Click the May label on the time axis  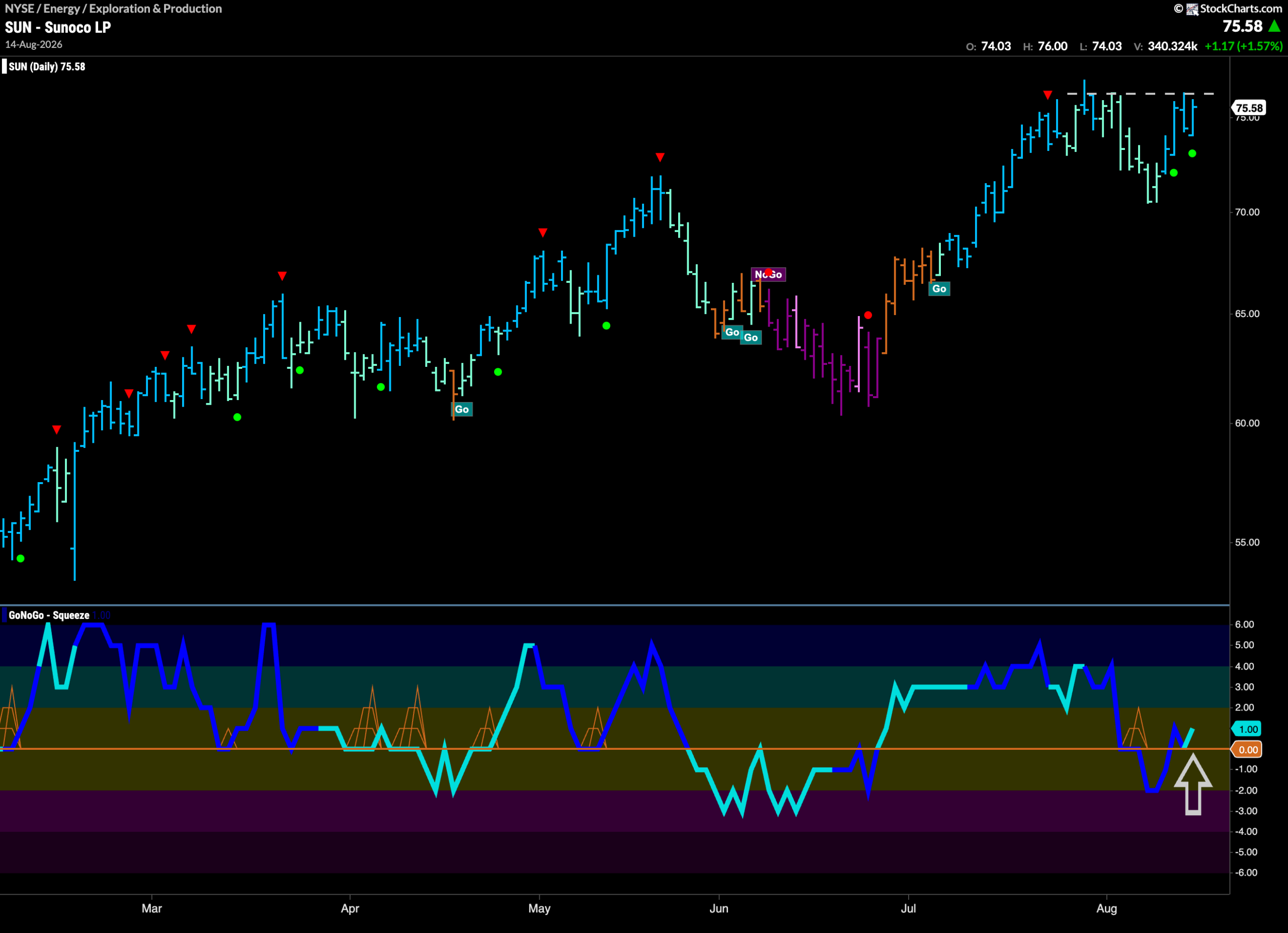tap(539, 908)
